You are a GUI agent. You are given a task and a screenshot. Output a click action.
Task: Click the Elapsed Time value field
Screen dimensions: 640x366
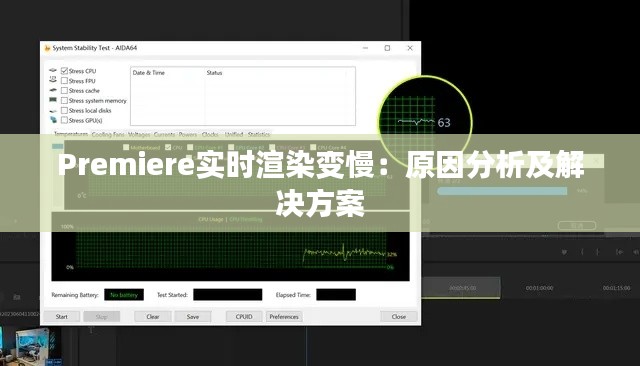click(x=336, y=295)
